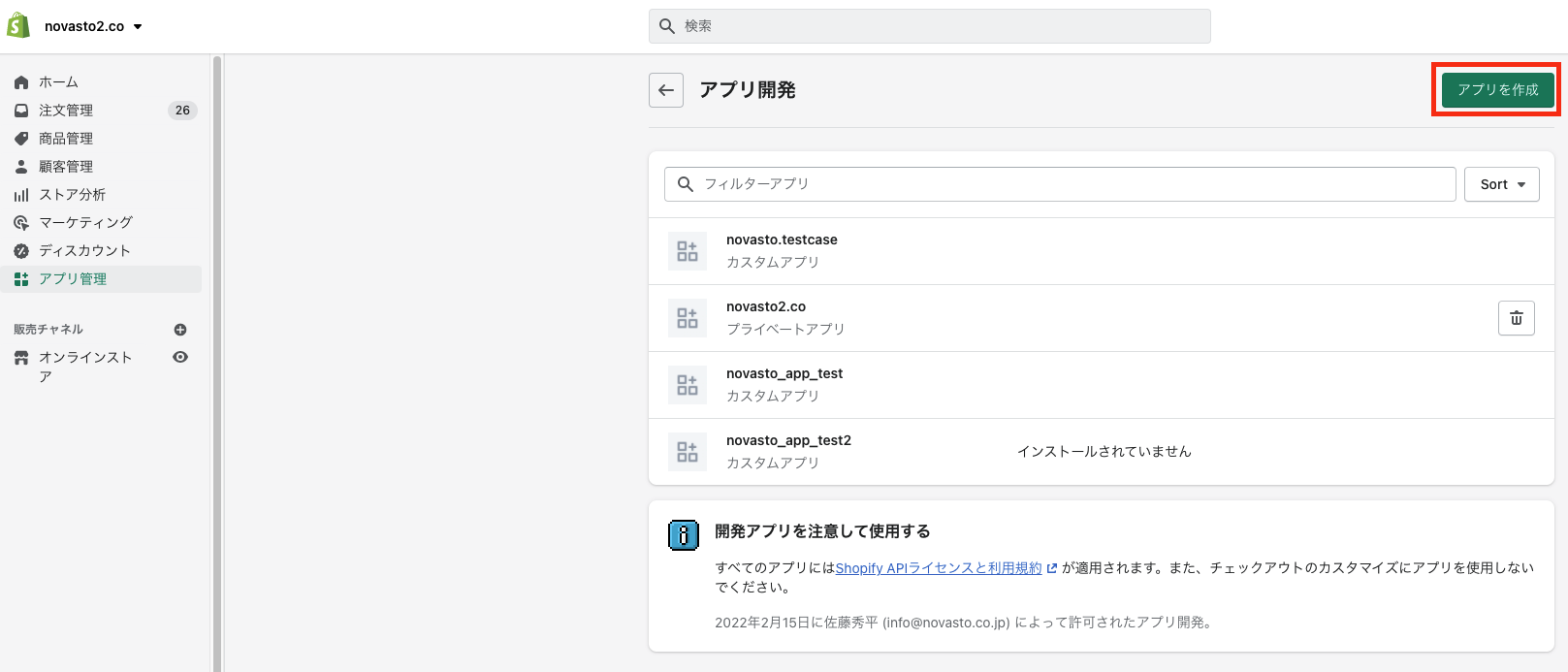The width and height of the screenshot is (1568, 672).
Task: Click the blue info icon in notice
Action: 684,535
